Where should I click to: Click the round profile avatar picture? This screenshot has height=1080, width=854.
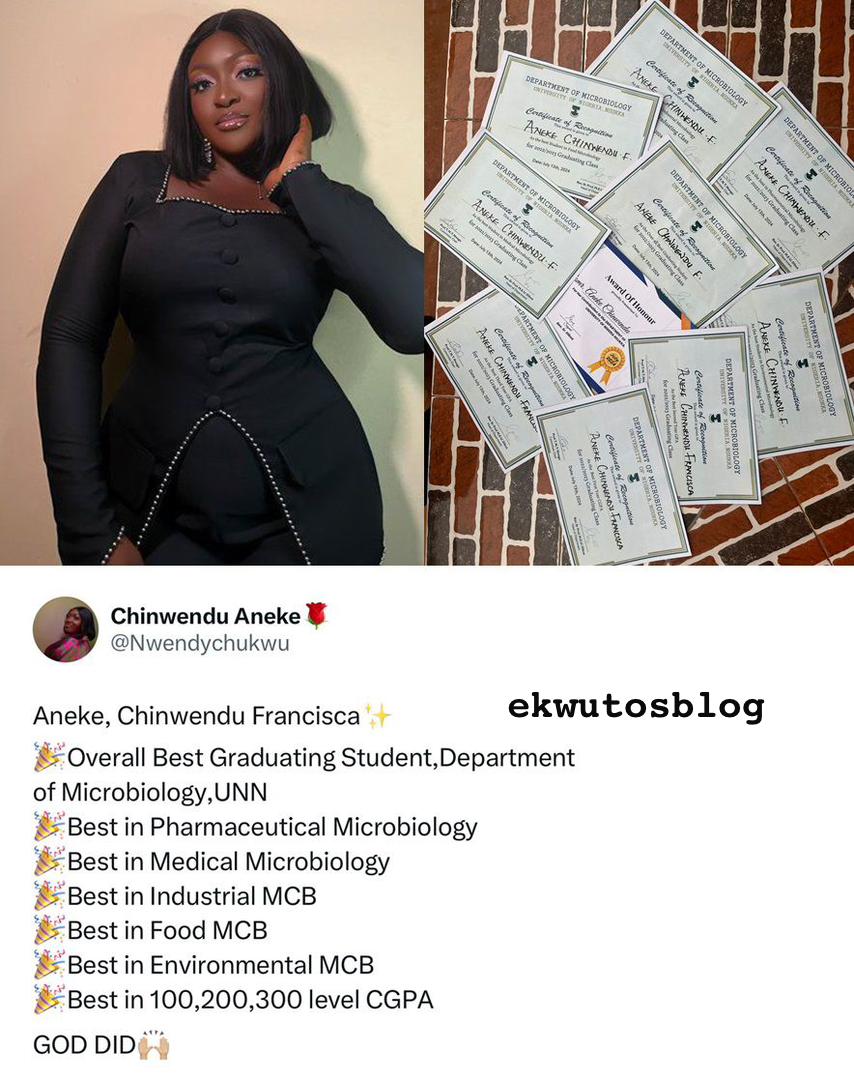click(65, 629)
